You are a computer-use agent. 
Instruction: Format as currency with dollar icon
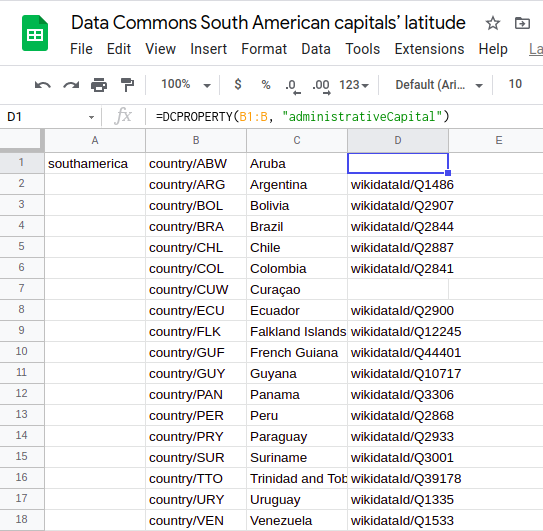(238, 84)
